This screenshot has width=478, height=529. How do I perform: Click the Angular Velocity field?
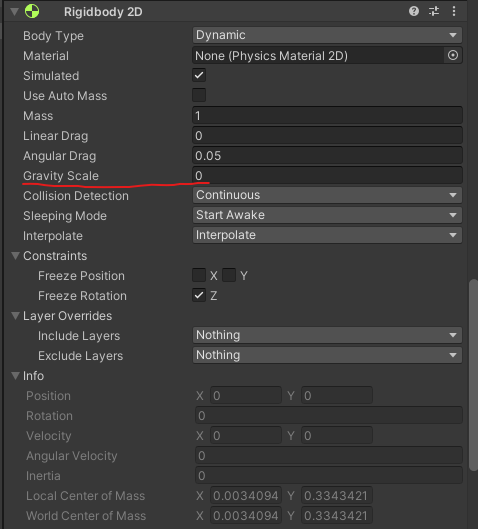coord(329,455)
